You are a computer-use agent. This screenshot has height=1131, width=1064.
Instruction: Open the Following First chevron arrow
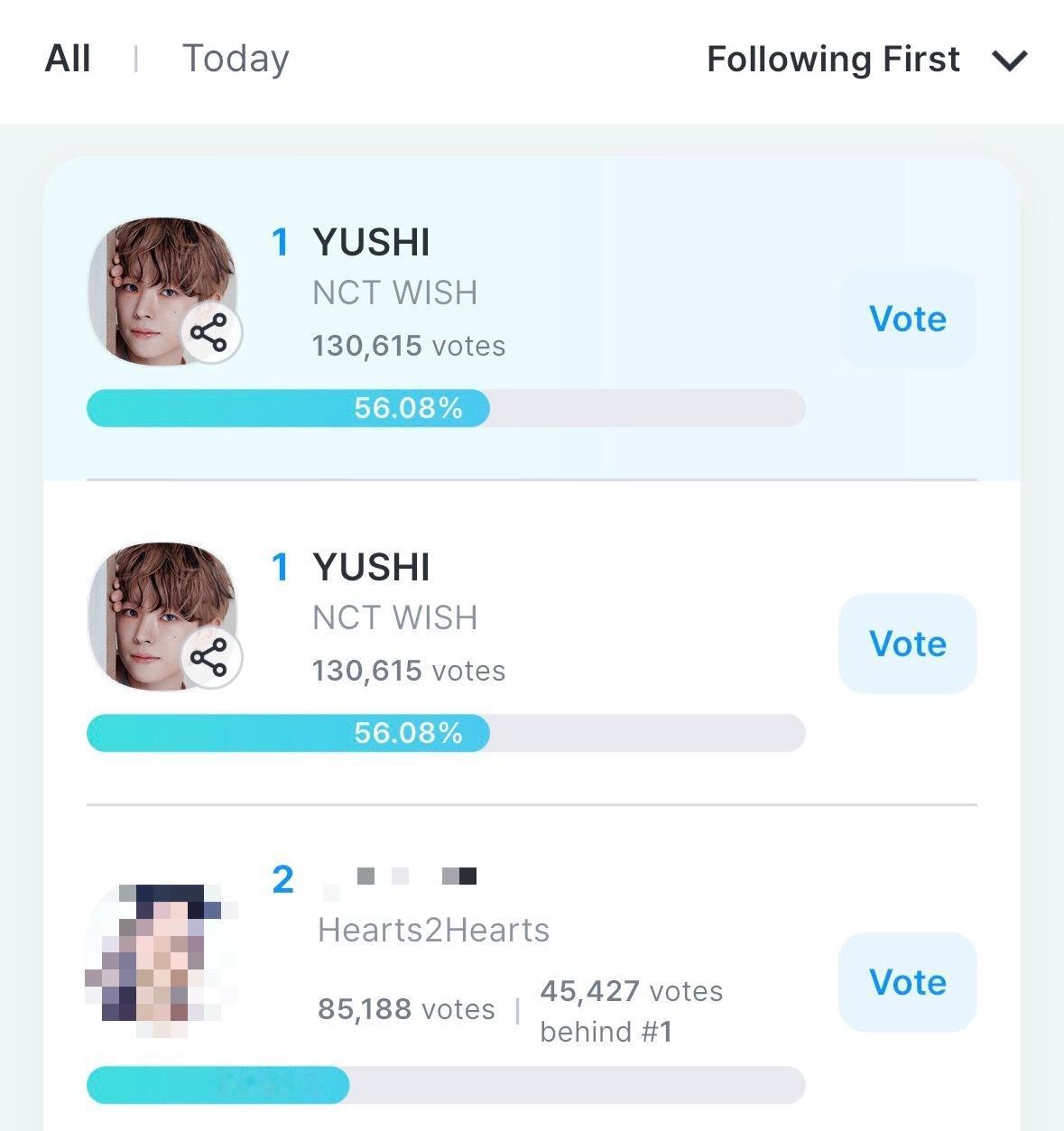point(1009,61)
